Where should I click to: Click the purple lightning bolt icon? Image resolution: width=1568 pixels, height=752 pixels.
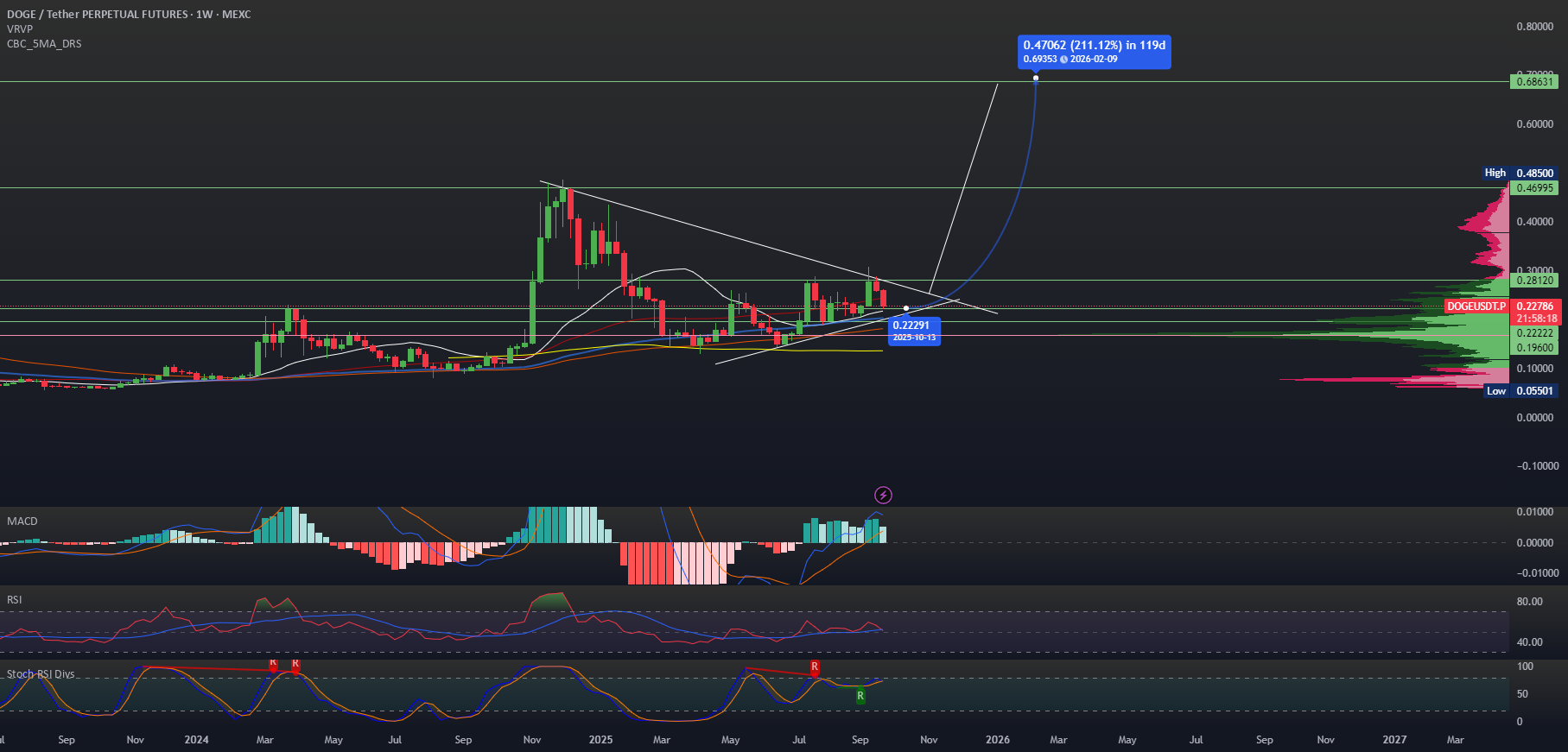[883, 495]
